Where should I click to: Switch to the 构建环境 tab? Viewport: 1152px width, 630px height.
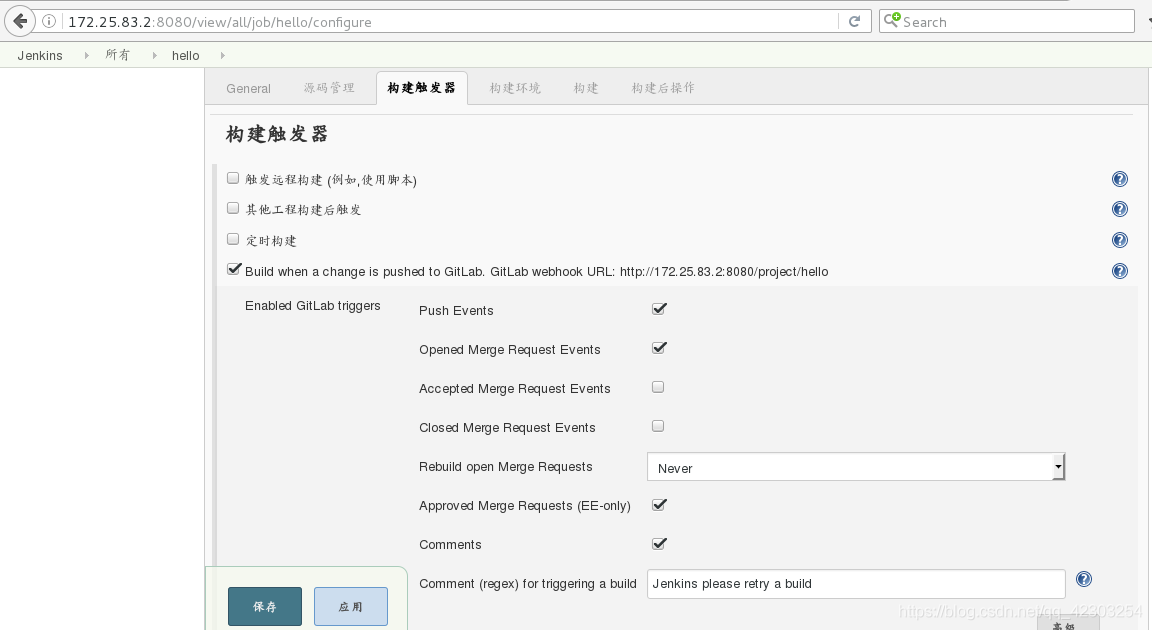(515, 88)
